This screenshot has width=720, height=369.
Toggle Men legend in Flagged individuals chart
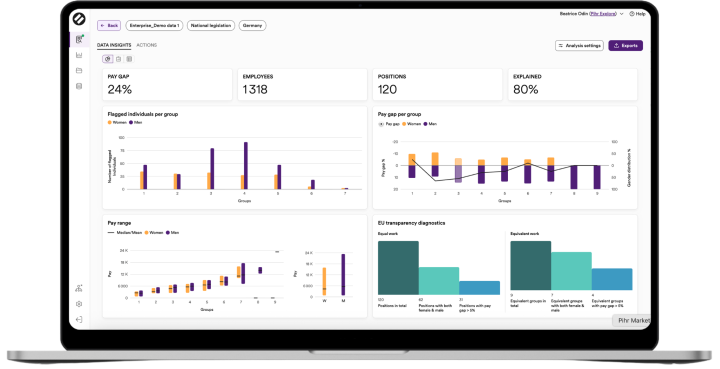(x=135, y=123)
